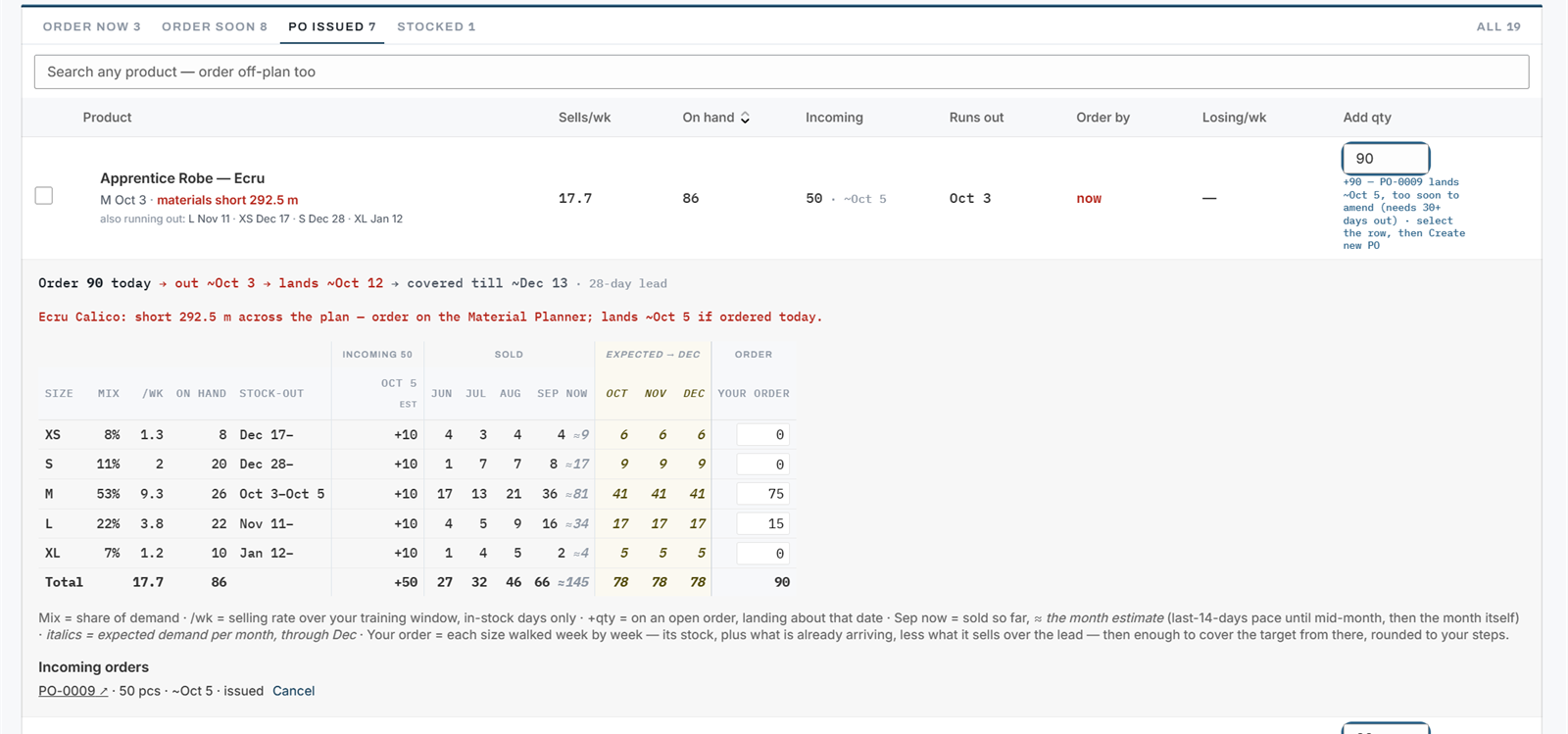Open the Stocked tab
The width and height of the screenshot is (1568, 734).
tap(436, 26)
